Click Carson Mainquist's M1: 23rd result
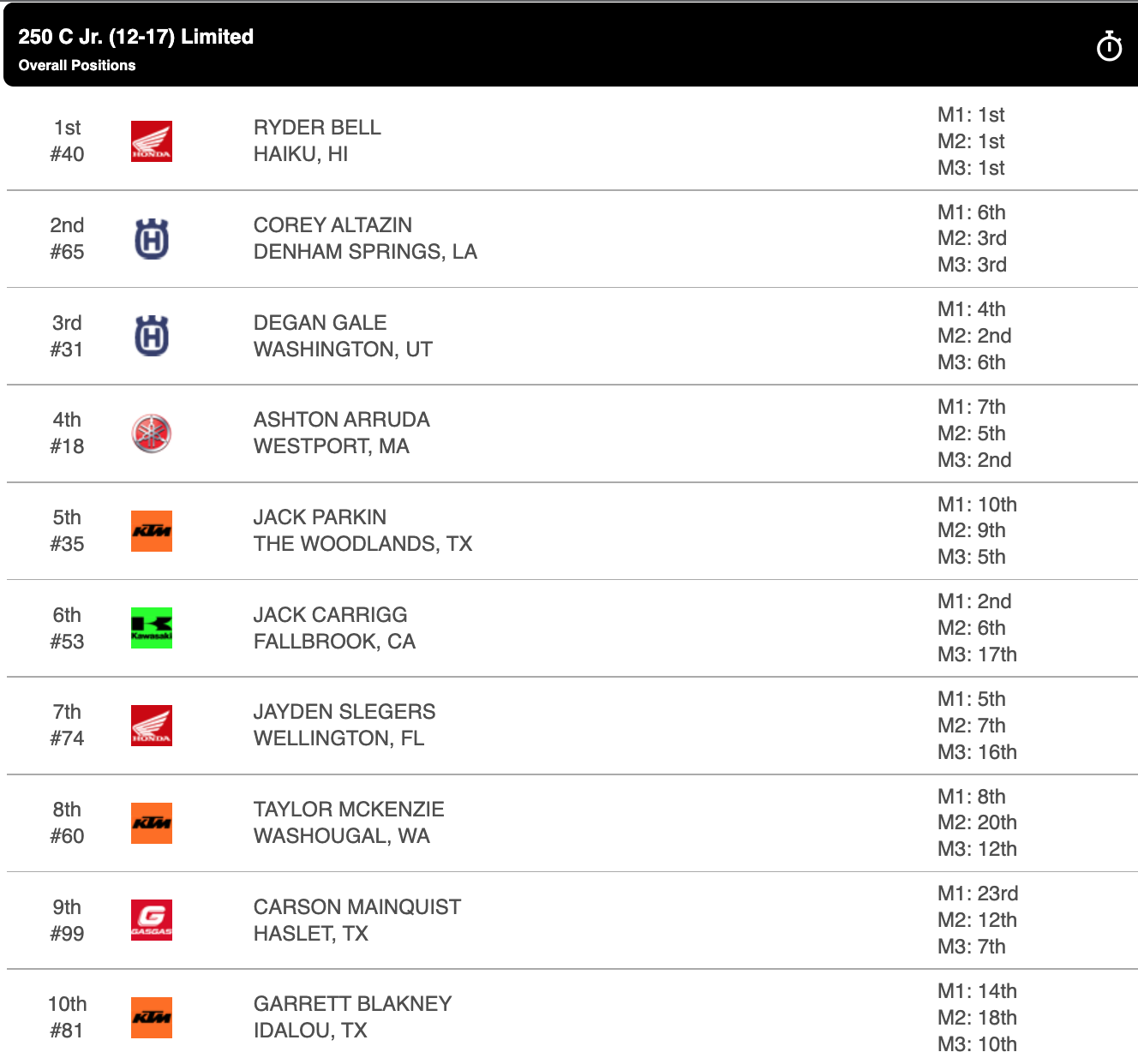This screenshot has width=1138, height=1064. coord(978,894)
